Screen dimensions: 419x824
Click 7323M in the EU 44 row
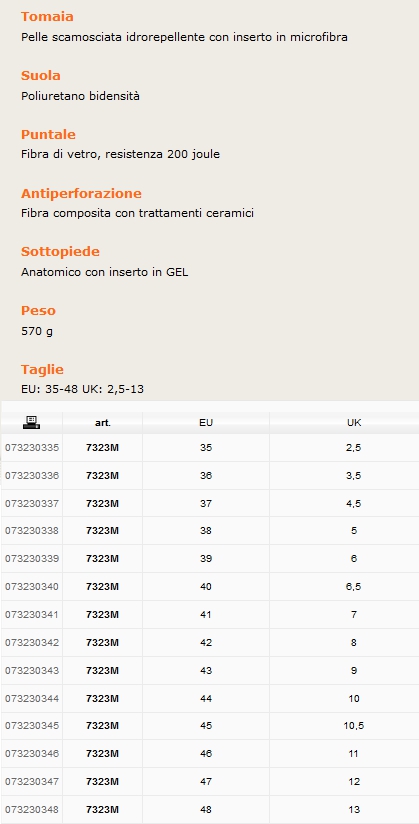click(x=103, y=698)
